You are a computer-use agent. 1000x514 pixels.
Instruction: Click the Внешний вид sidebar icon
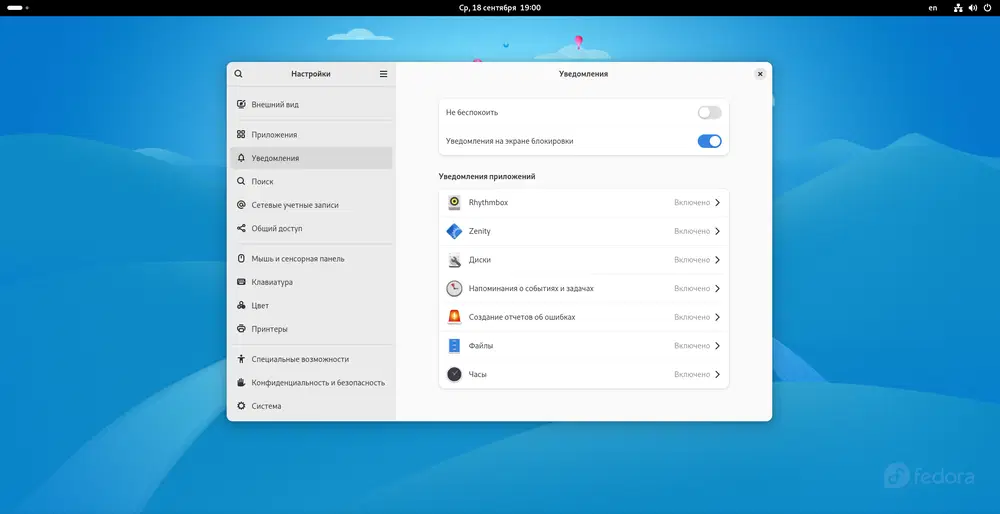pos(241,104)
